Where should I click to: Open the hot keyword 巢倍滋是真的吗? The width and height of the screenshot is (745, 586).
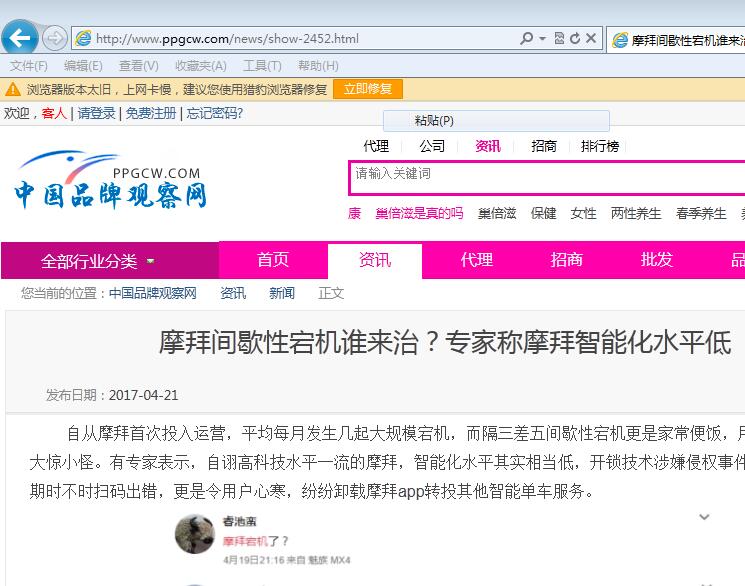(419, 213)
